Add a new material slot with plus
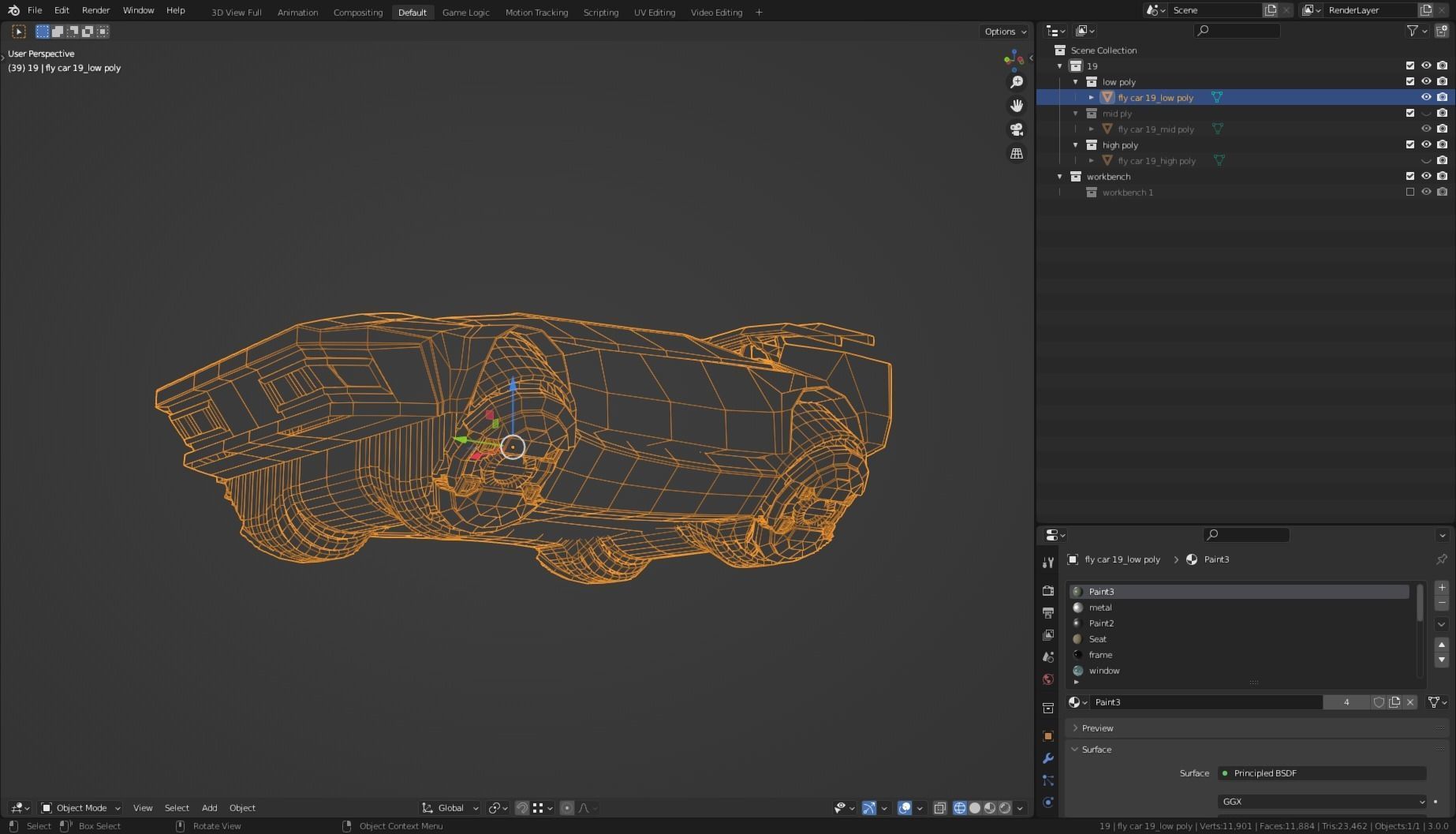This screenshot has width=1456, height=834. [x=1442, y=588]
